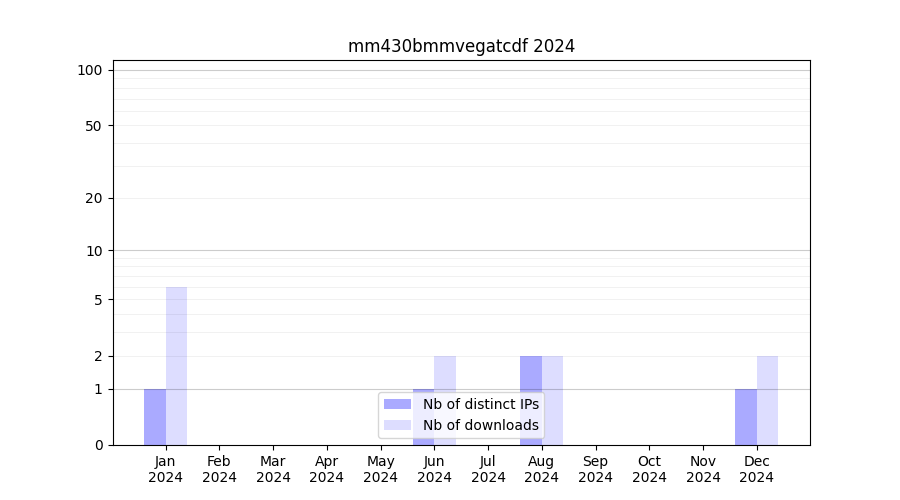
Task: Select the 'Nov 2024' x-axis label
Action: click(703, 469)
